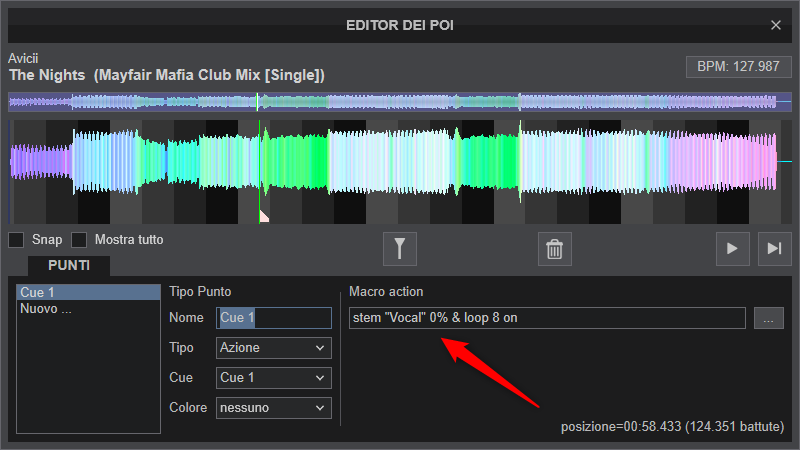Screen dimensions: 800x450
Task: Click into the Macro action text field
Action: coord(547,318)
